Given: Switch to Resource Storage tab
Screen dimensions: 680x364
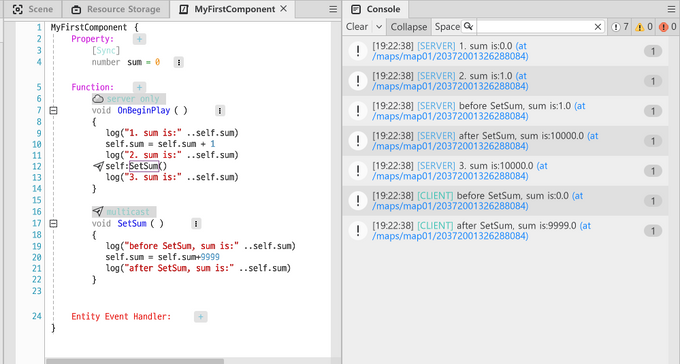Looking at the screenshot, I should (116, 9).
